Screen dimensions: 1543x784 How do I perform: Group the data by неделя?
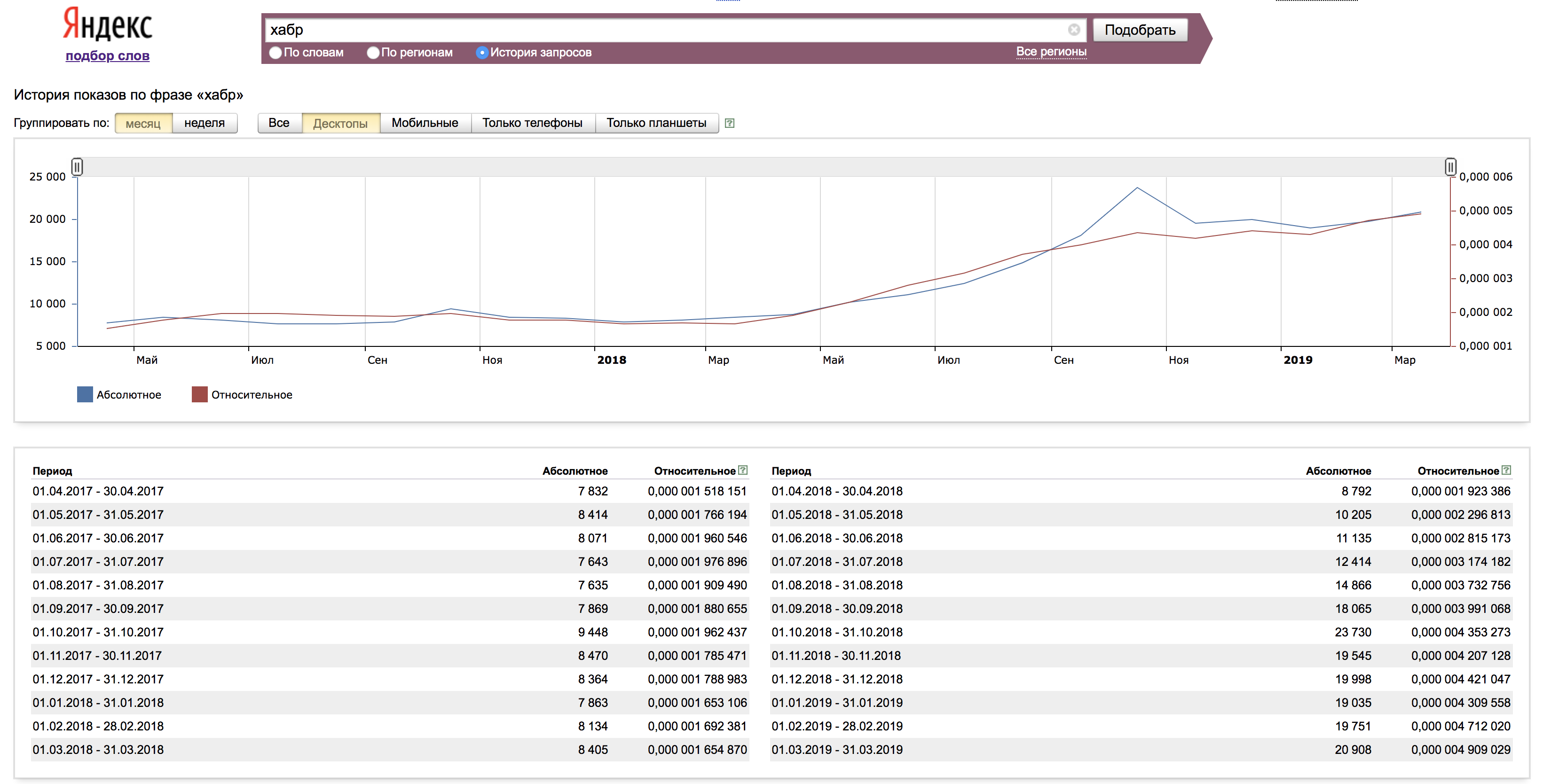tap(205, 123)
